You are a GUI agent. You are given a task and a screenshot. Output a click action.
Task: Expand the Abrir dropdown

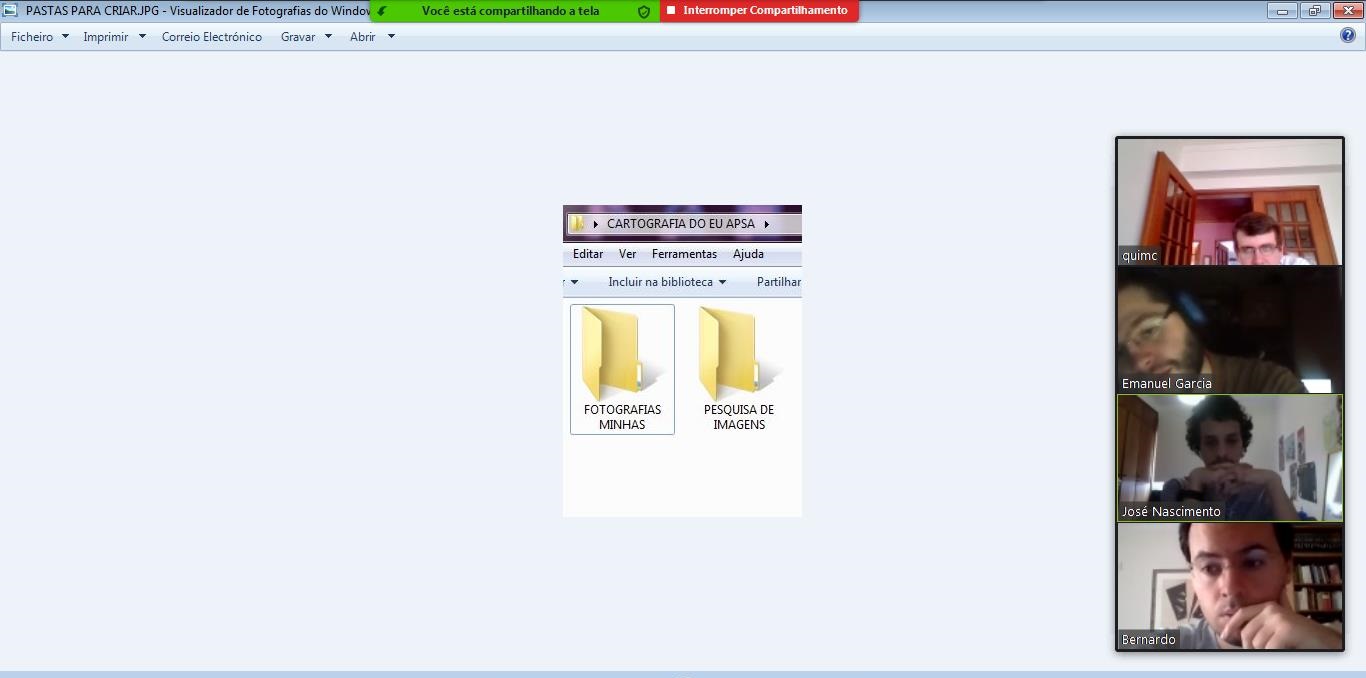[372, 37]
